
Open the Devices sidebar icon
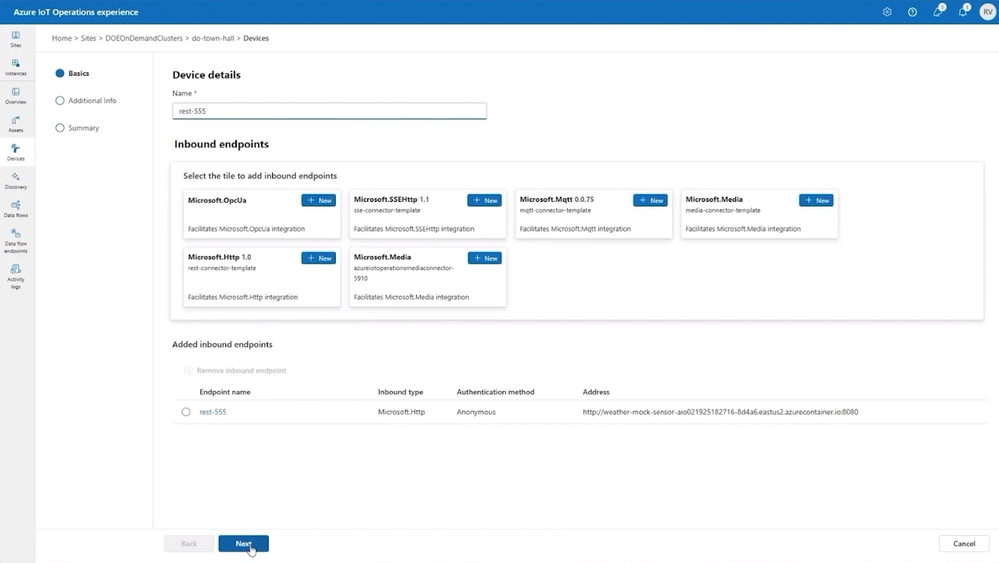pos(16,152)
